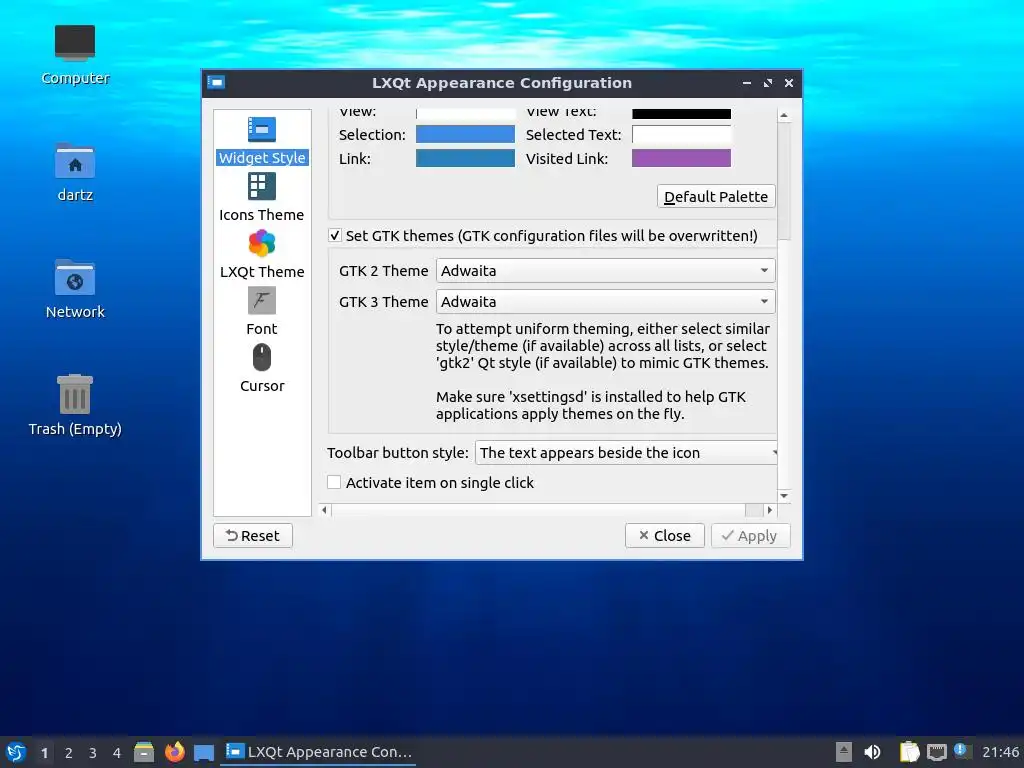Change the Selected Text color swatch
Screen dimensions: 1024x768
[681, 135]
